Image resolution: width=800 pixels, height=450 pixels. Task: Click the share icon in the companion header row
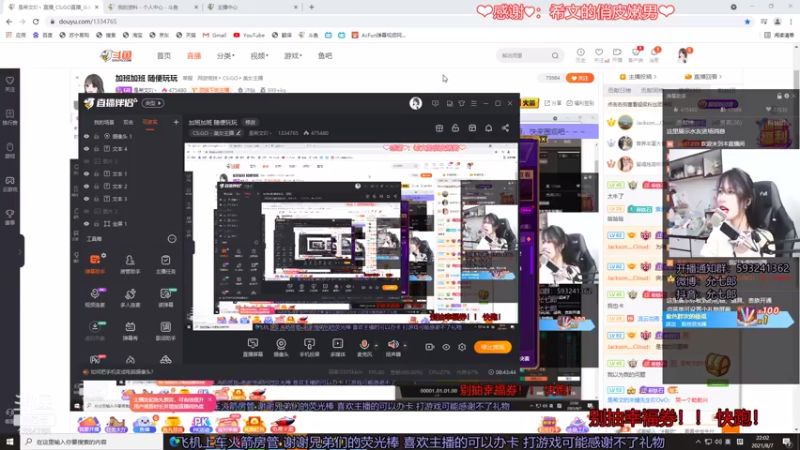[505, 128]
